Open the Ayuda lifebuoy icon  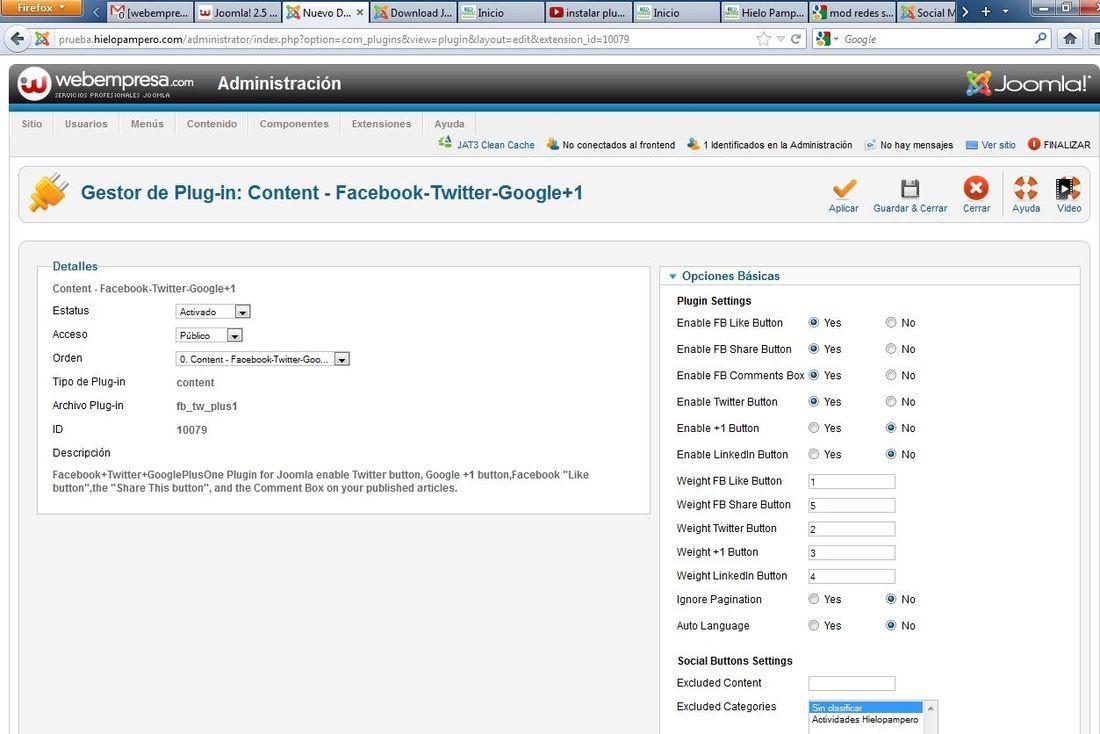point(1026,187)
